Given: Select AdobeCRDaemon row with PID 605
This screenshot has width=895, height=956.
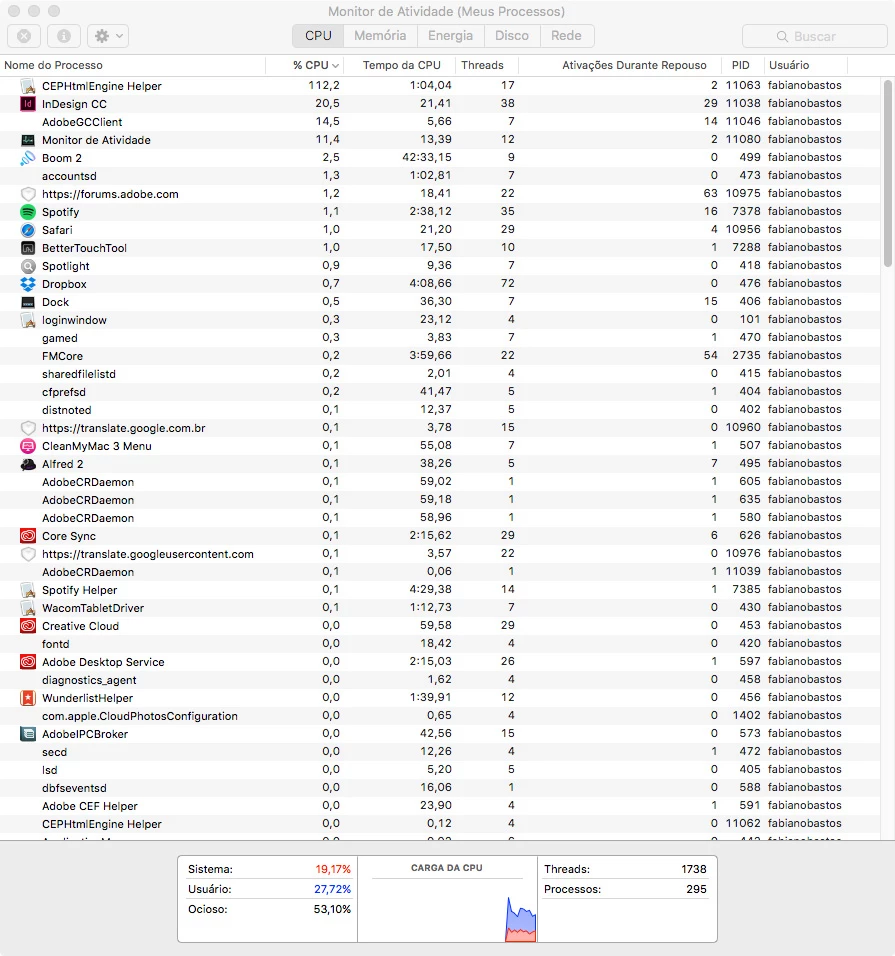Looking at the screenshot, I should 440,482.
